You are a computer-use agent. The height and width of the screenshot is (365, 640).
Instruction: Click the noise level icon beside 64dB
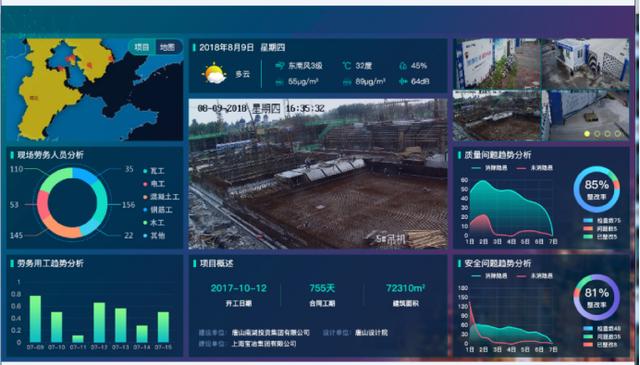(403, 82)
